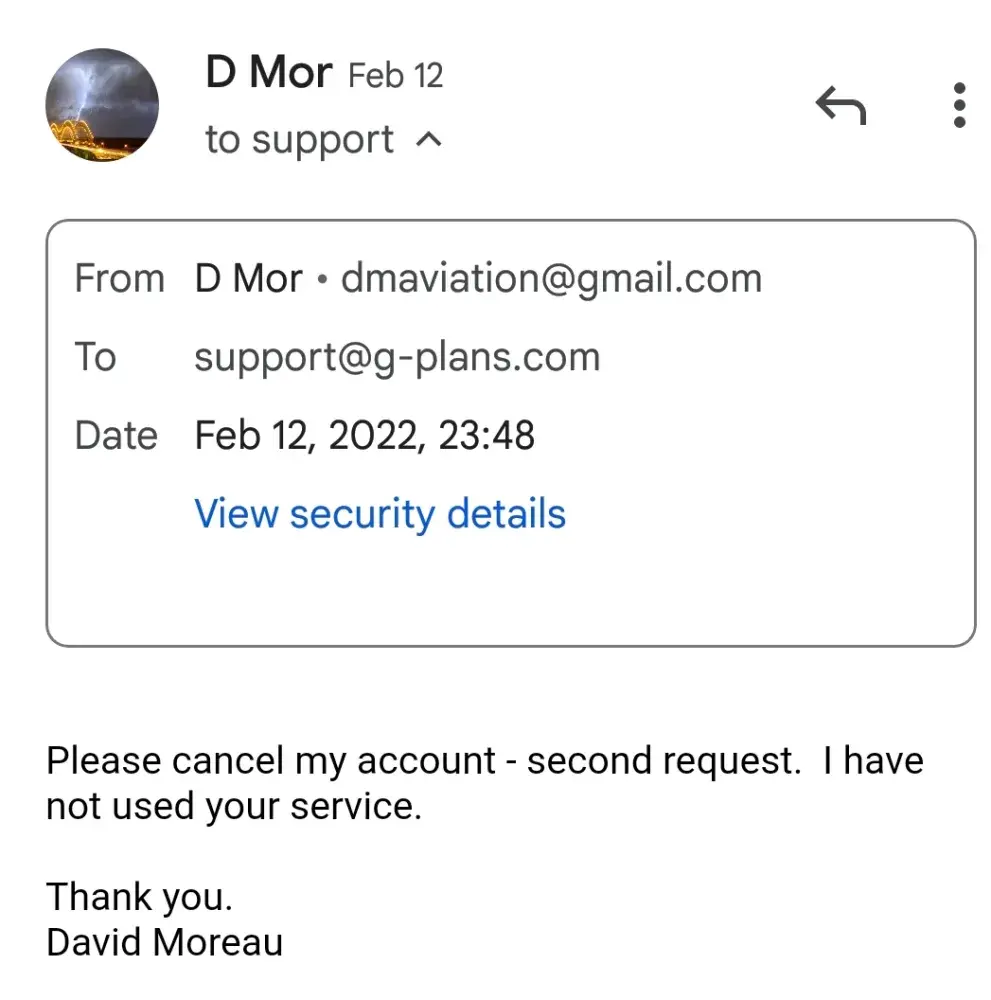Tap the "to support" recipient summary
This screenshot has width=991, height=1000.
299,140
